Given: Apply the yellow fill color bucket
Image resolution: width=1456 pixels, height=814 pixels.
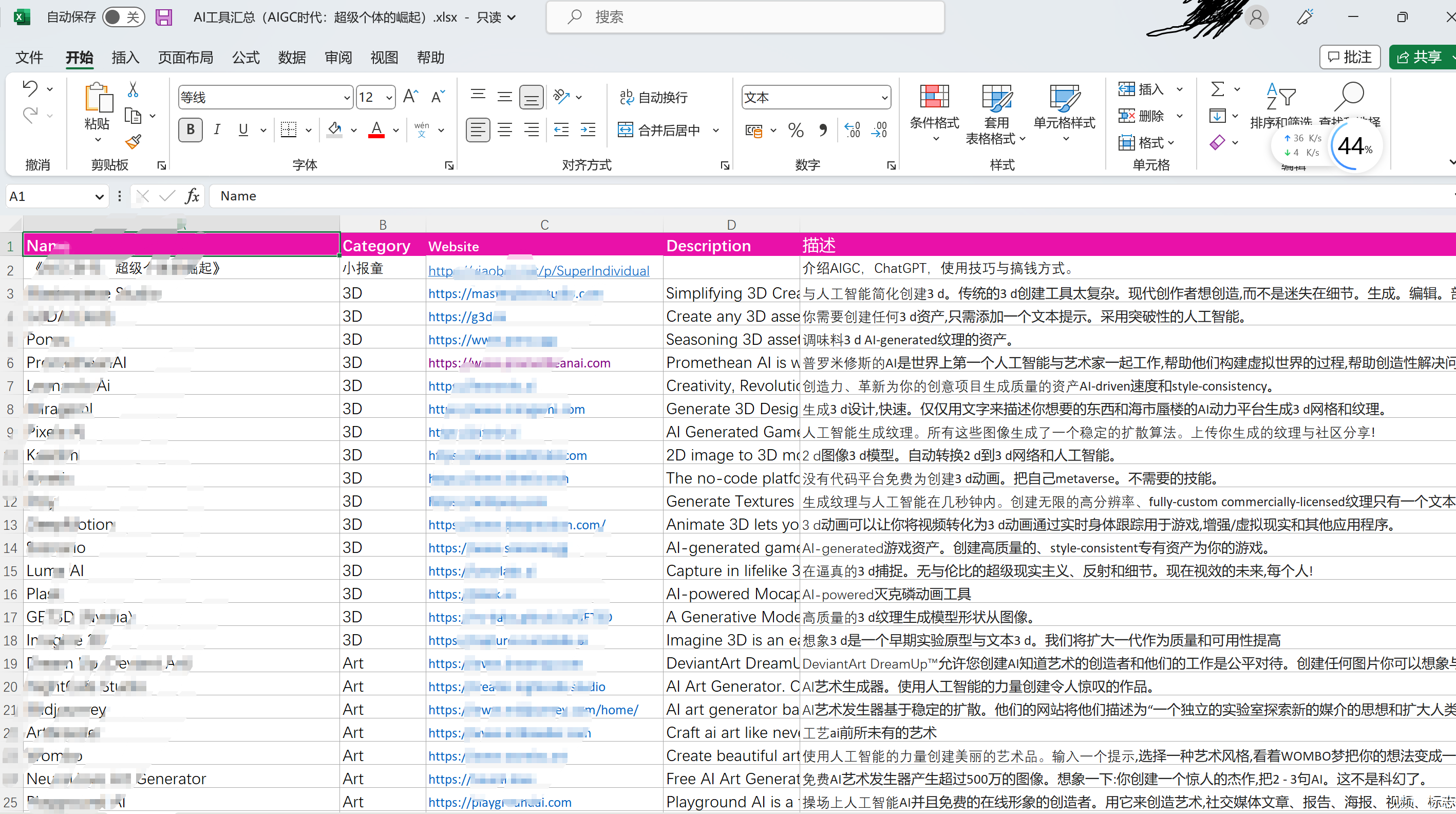Looking at the screenshot, I should (335, 130).
